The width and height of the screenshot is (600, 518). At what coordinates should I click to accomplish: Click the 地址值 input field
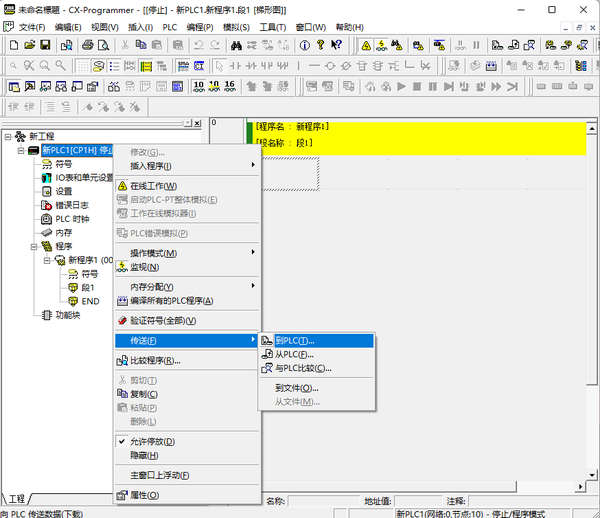click(x=419, y=501)
